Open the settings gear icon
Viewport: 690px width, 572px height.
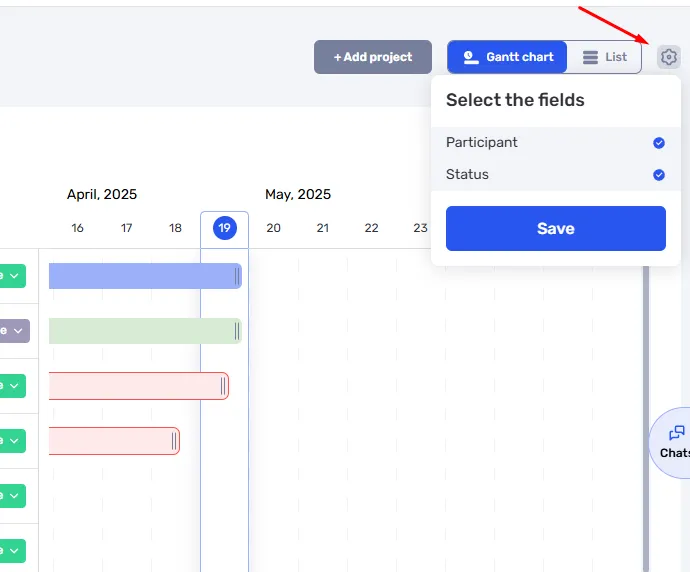point(668,57)
